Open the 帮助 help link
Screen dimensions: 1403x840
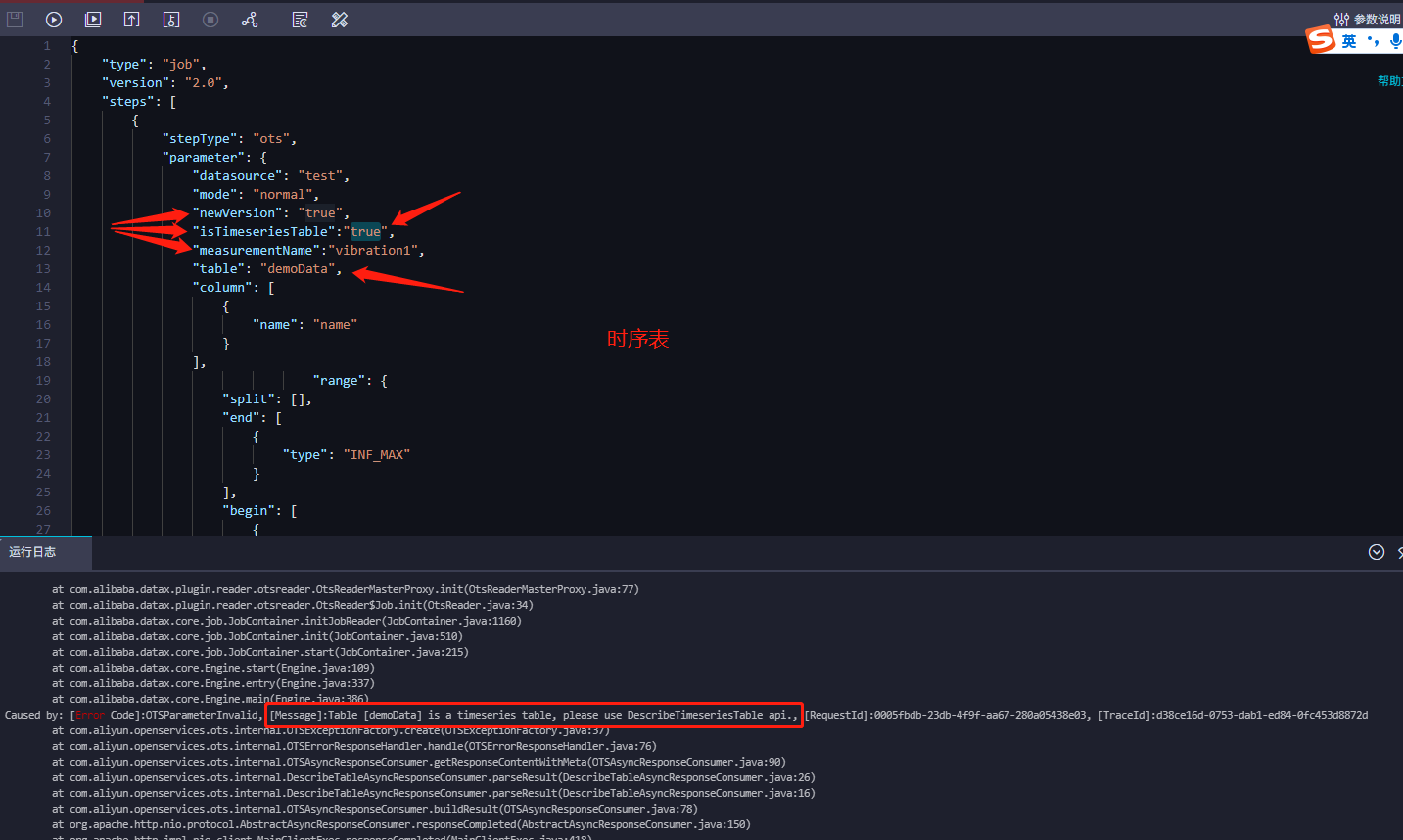[1389, 81]
